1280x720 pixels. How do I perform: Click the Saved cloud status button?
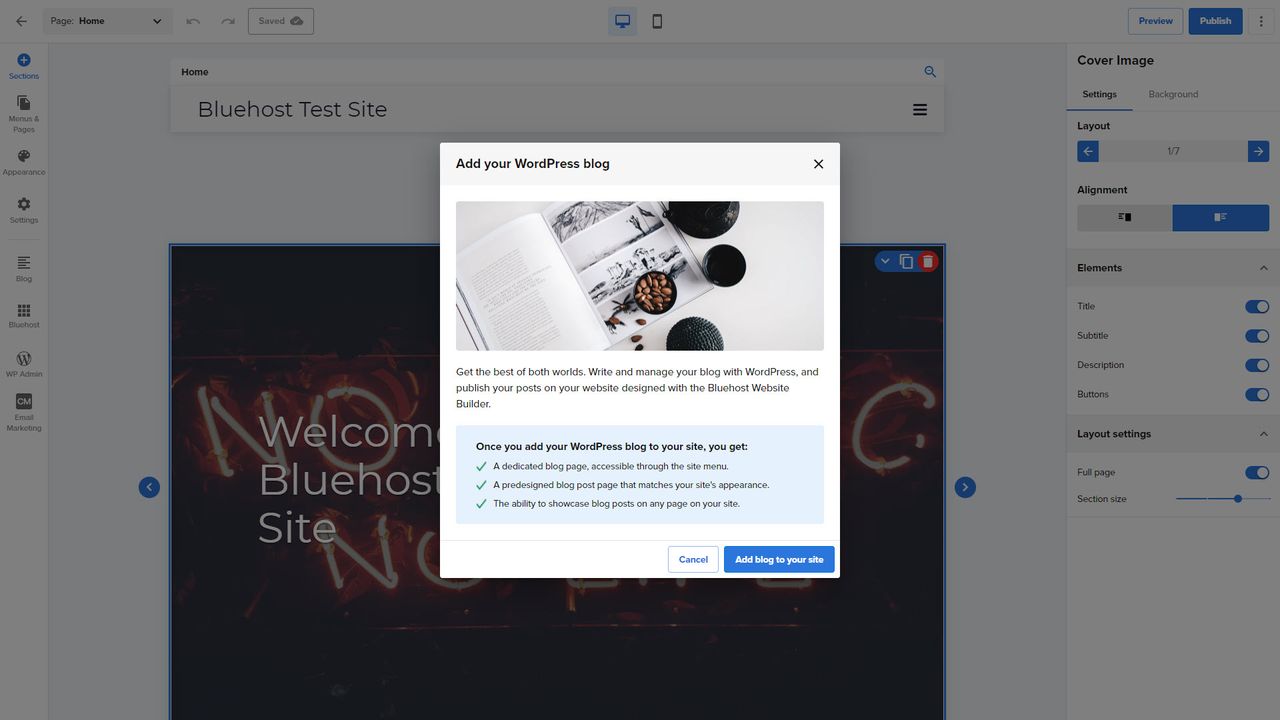coord(281,21)
